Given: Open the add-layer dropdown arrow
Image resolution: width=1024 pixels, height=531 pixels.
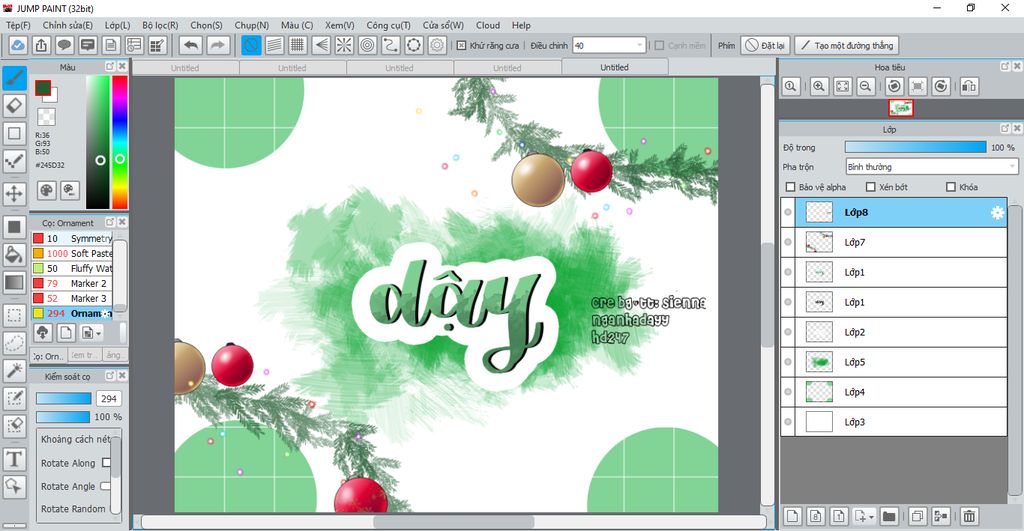Looking at the screenshot, I should (x=872, y=517).
